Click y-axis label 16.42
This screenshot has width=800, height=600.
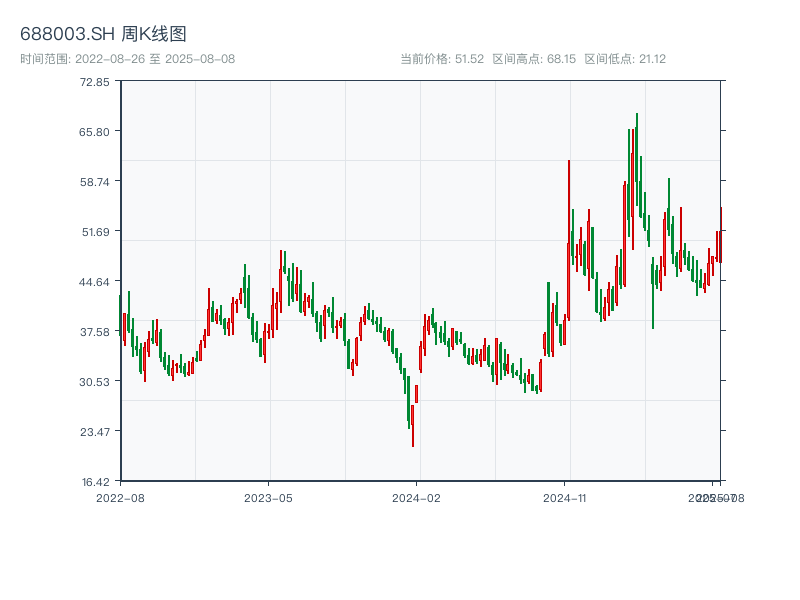coord(95,482)
